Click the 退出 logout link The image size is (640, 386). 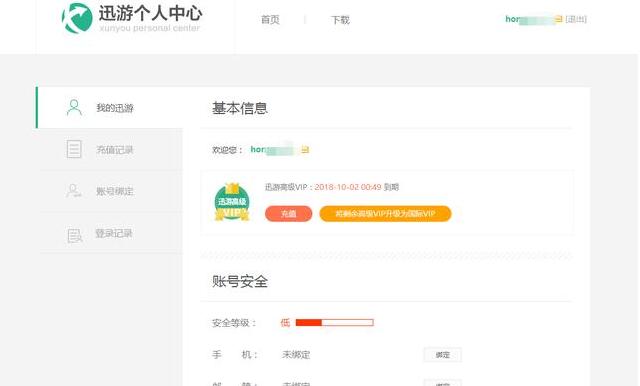pos(576,19)
